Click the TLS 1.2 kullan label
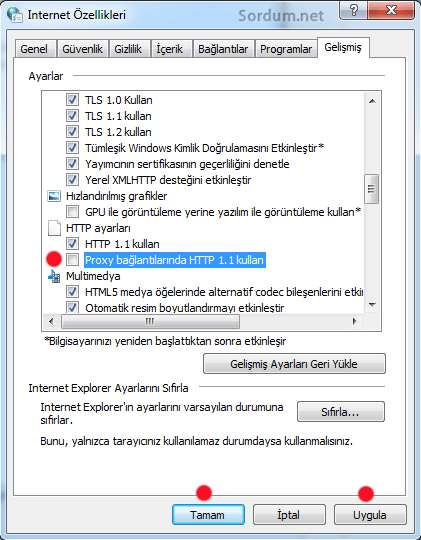Image resolution: width=421 pixels, height=540 pixels. [x=118, y=132]
